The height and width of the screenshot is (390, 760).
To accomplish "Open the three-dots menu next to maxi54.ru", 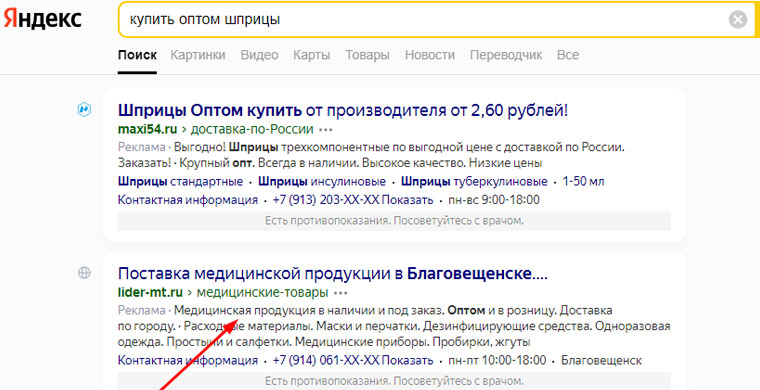I will coord(326,130).
